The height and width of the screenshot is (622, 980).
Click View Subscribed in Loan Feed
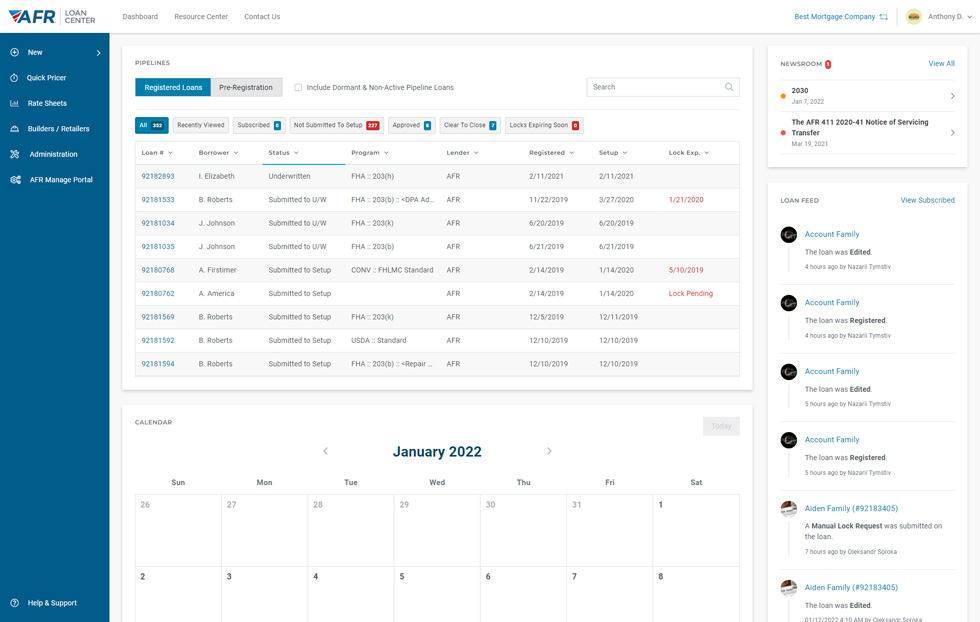(x=928, y=201)
